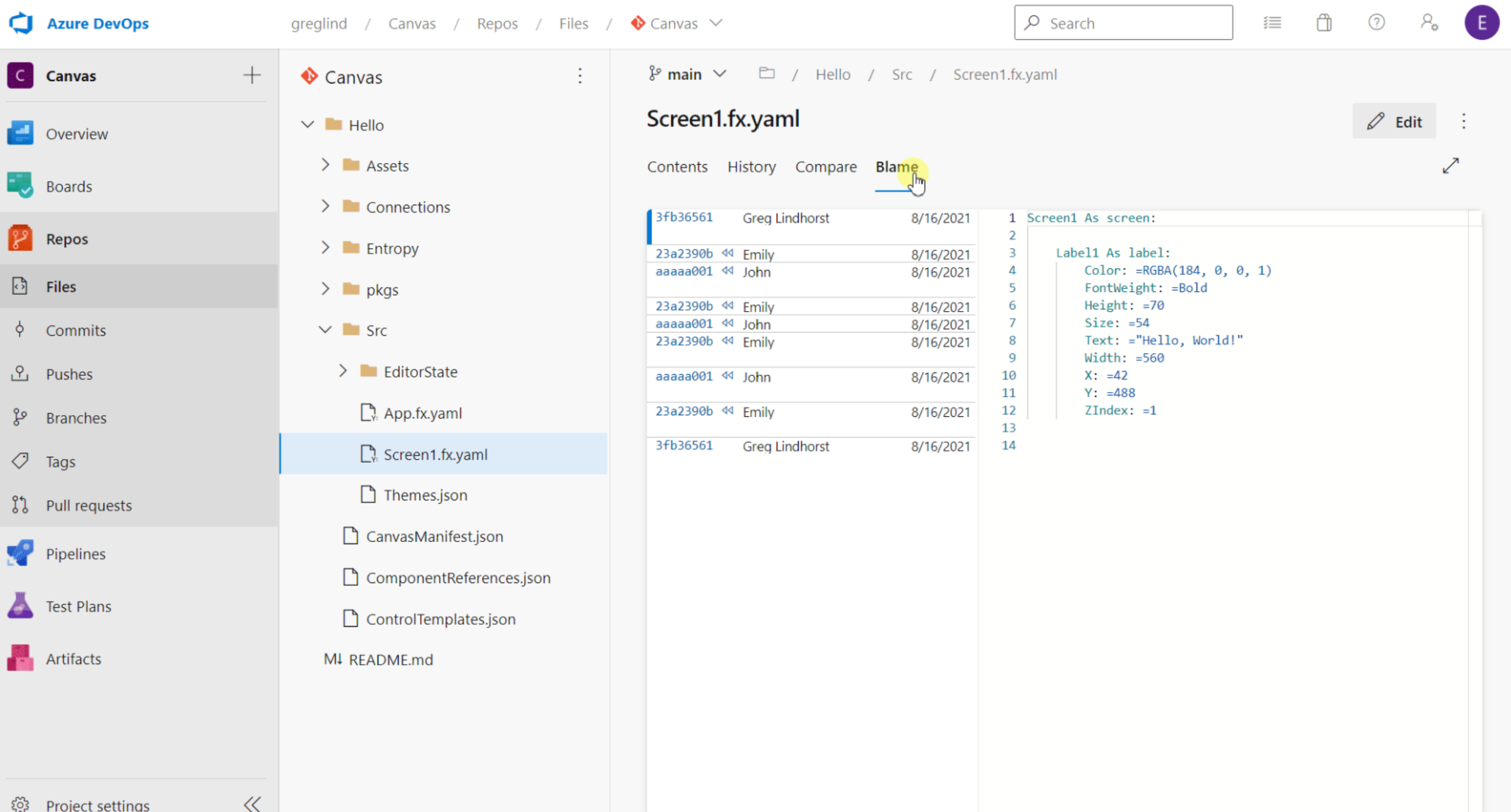Viewport: 1511px width, 812px height.
Task: Click the work items list icon
Action: click(1272, 23)
